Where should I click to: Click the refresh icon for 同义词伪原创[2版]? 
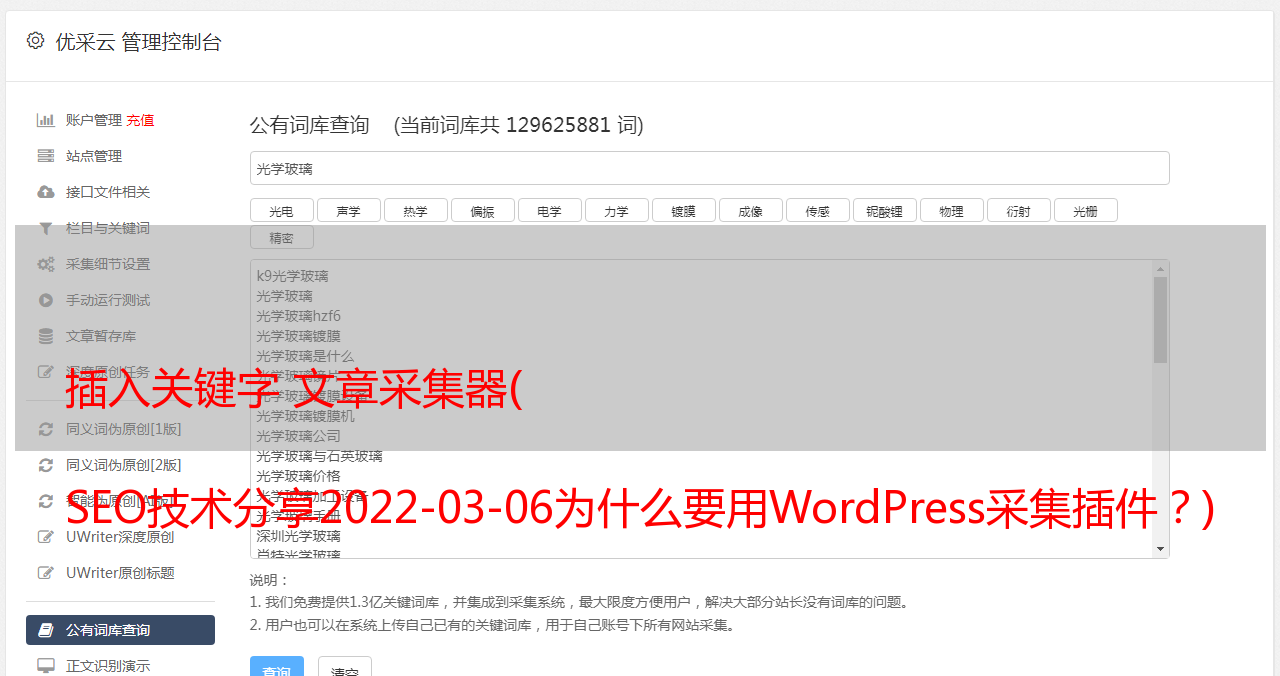tap(46, 465)
